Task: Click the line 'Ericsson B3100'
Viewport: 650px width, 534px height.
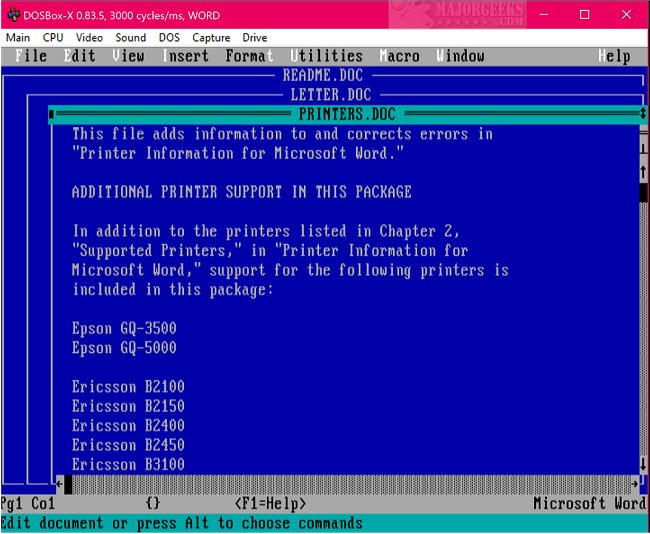Action: (x=128, y=464)
